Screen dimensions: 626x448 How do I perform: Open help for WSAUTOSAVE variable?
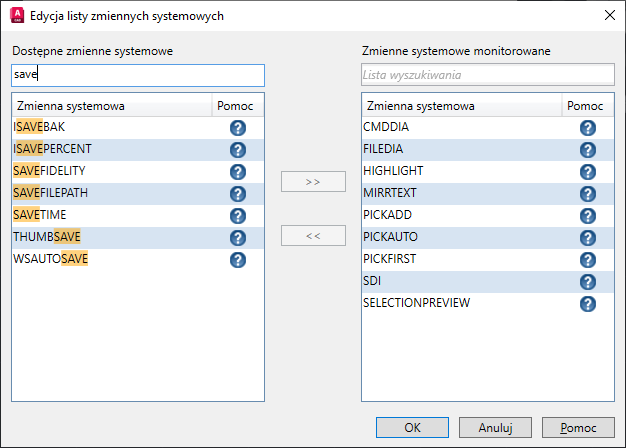(238, 260)
